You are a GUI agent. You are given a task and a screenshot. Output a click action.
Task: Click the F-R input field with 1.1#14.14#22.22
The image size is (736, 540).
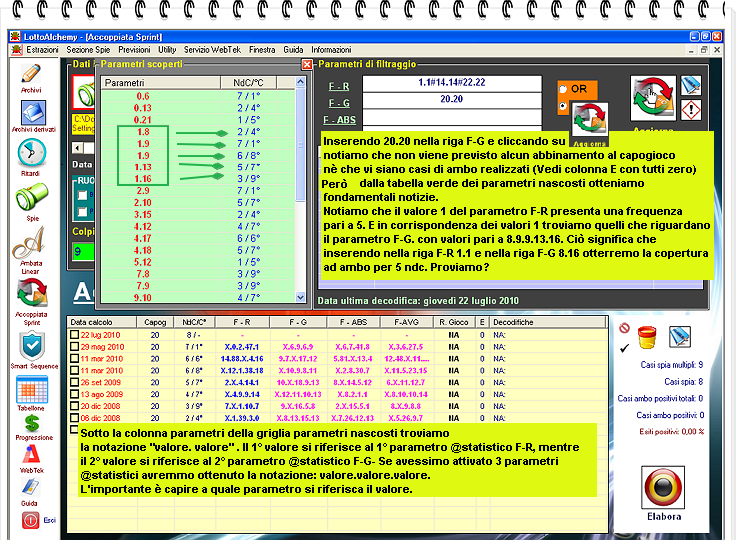[x=452, y=83]
